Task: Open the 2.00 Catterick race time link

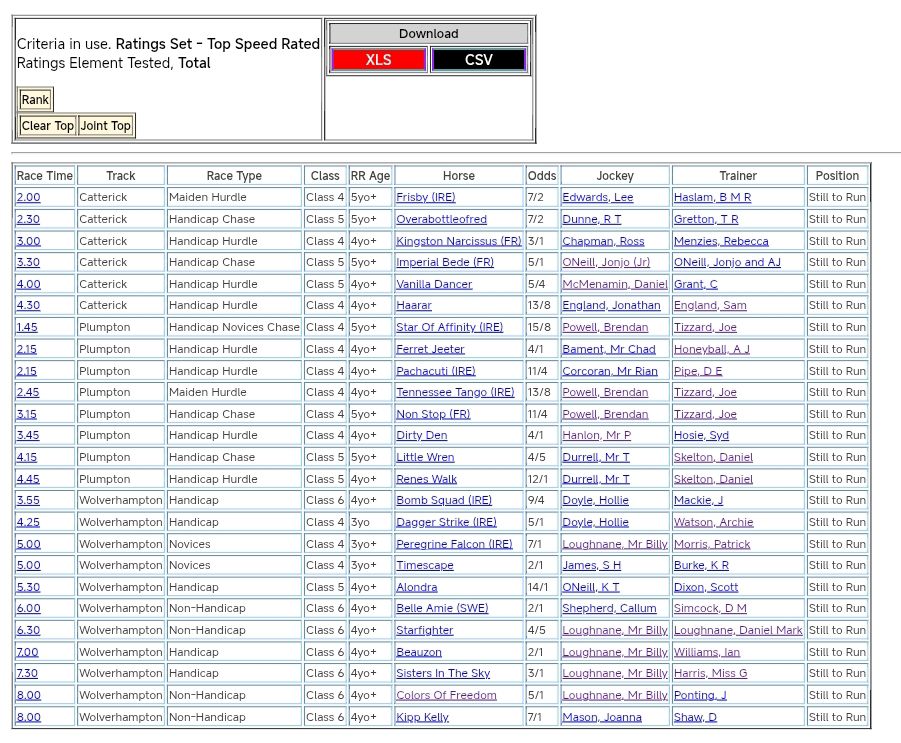Action: (x=28, y=198)
